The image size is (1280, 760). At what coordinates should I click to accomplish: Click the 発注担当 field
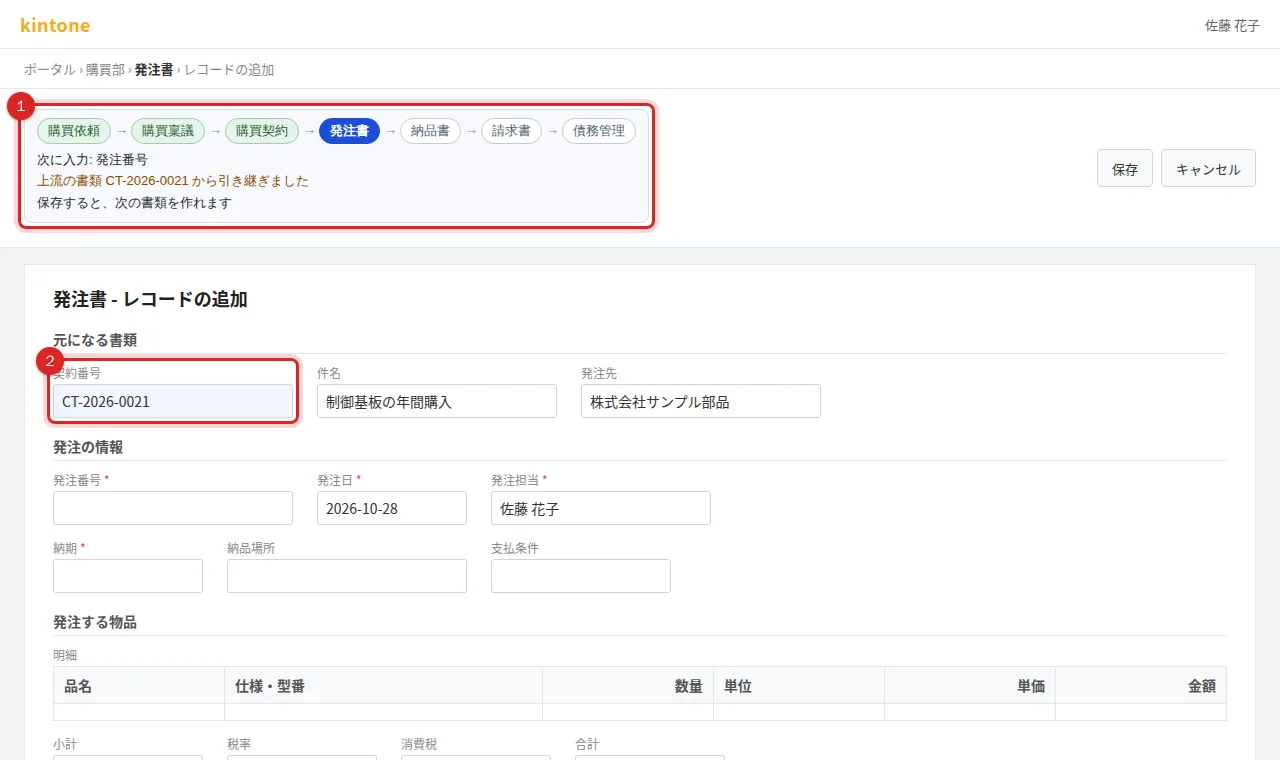click(x=601, y=508)
